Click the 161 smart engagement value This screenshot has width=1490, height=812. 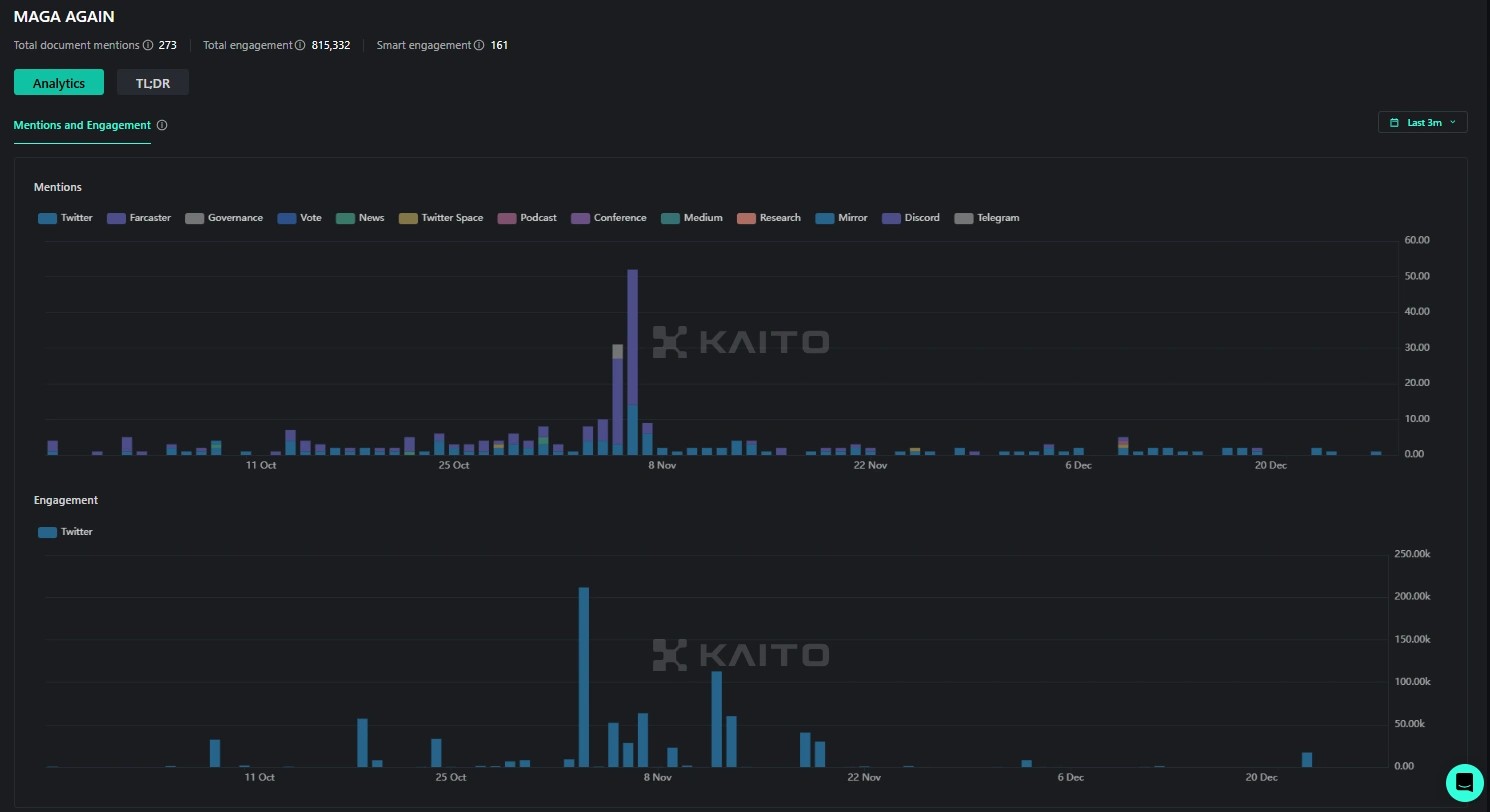pos(499,45)
